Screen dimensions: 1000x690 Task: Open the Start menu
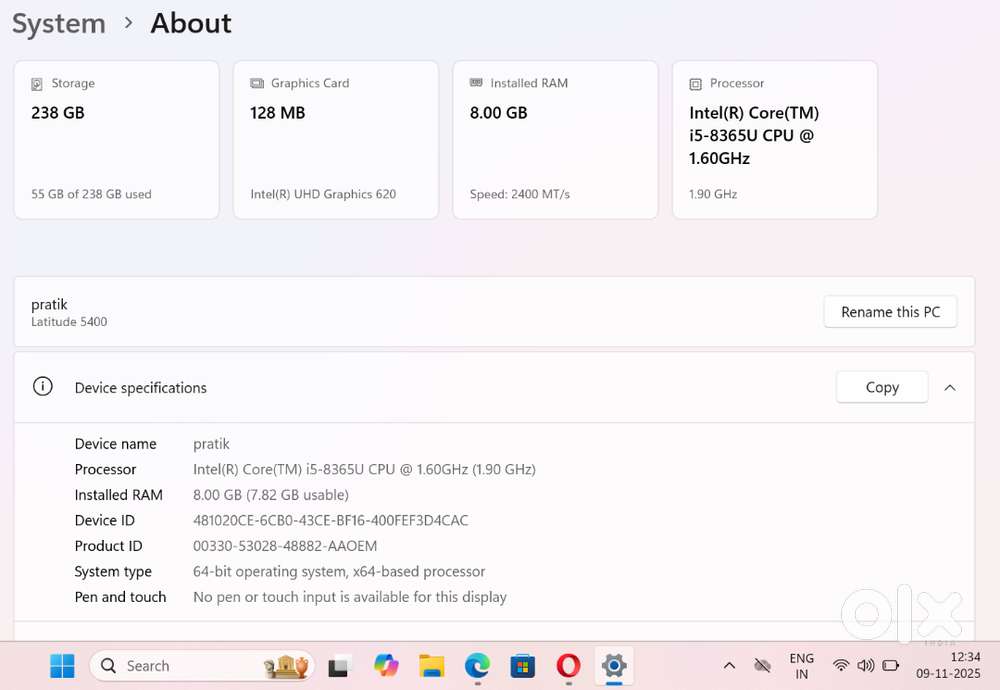[61, 665]
